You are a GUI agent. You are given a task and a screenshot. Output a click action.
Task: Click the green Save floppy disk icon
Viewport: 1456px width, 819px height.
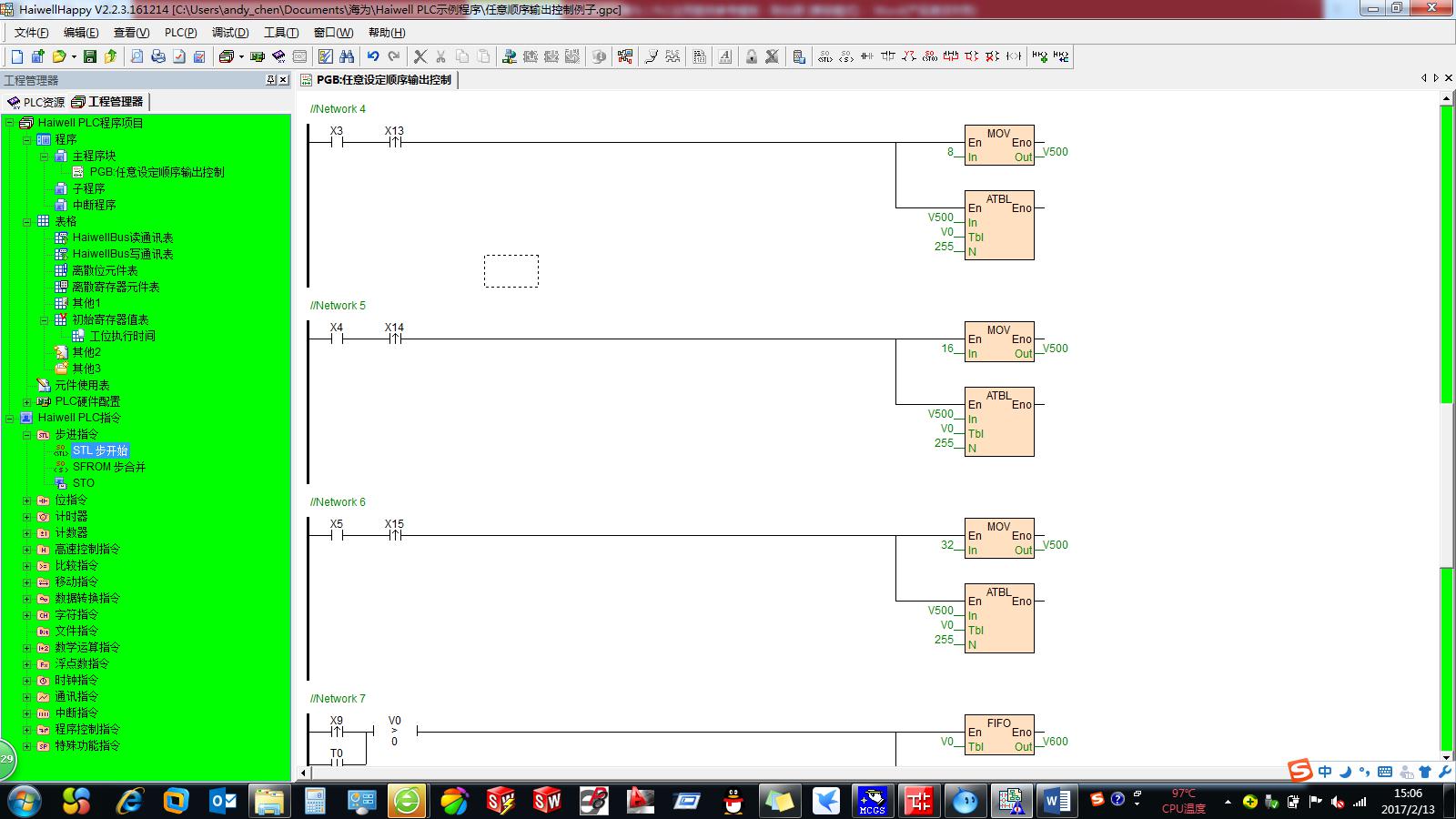coord(89,56)
